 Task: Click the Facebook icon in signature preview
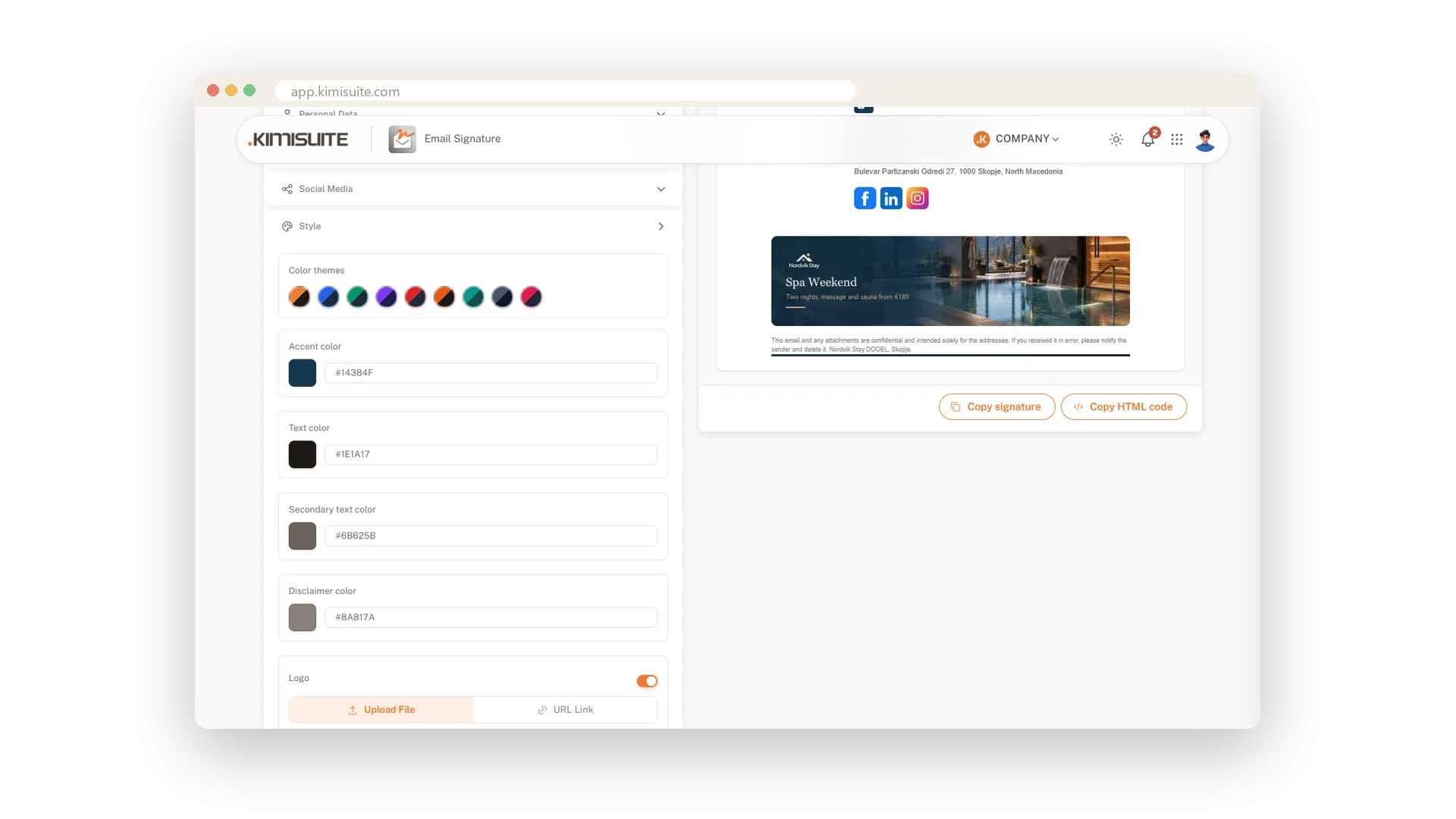click(x=864, y=199)
